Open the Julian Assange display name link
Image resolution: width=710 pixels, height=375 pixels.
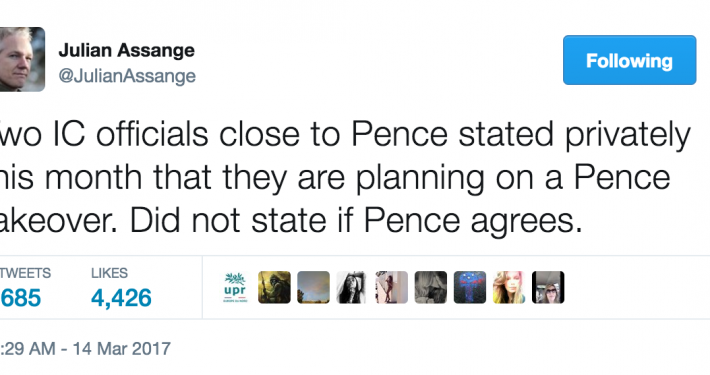(x=126, y=50)
